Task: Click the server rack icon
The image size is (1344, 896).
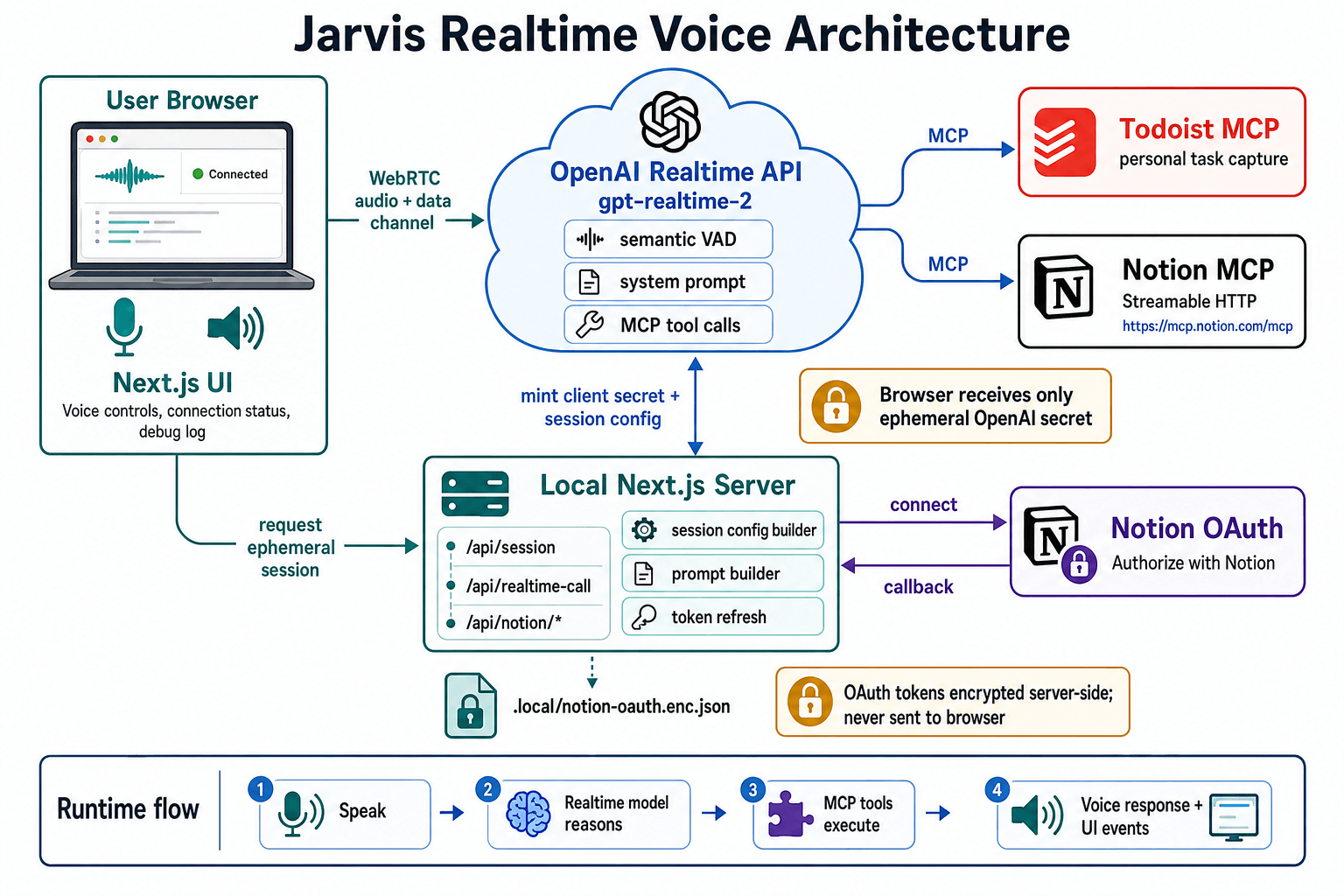Action: click(475, 494)
